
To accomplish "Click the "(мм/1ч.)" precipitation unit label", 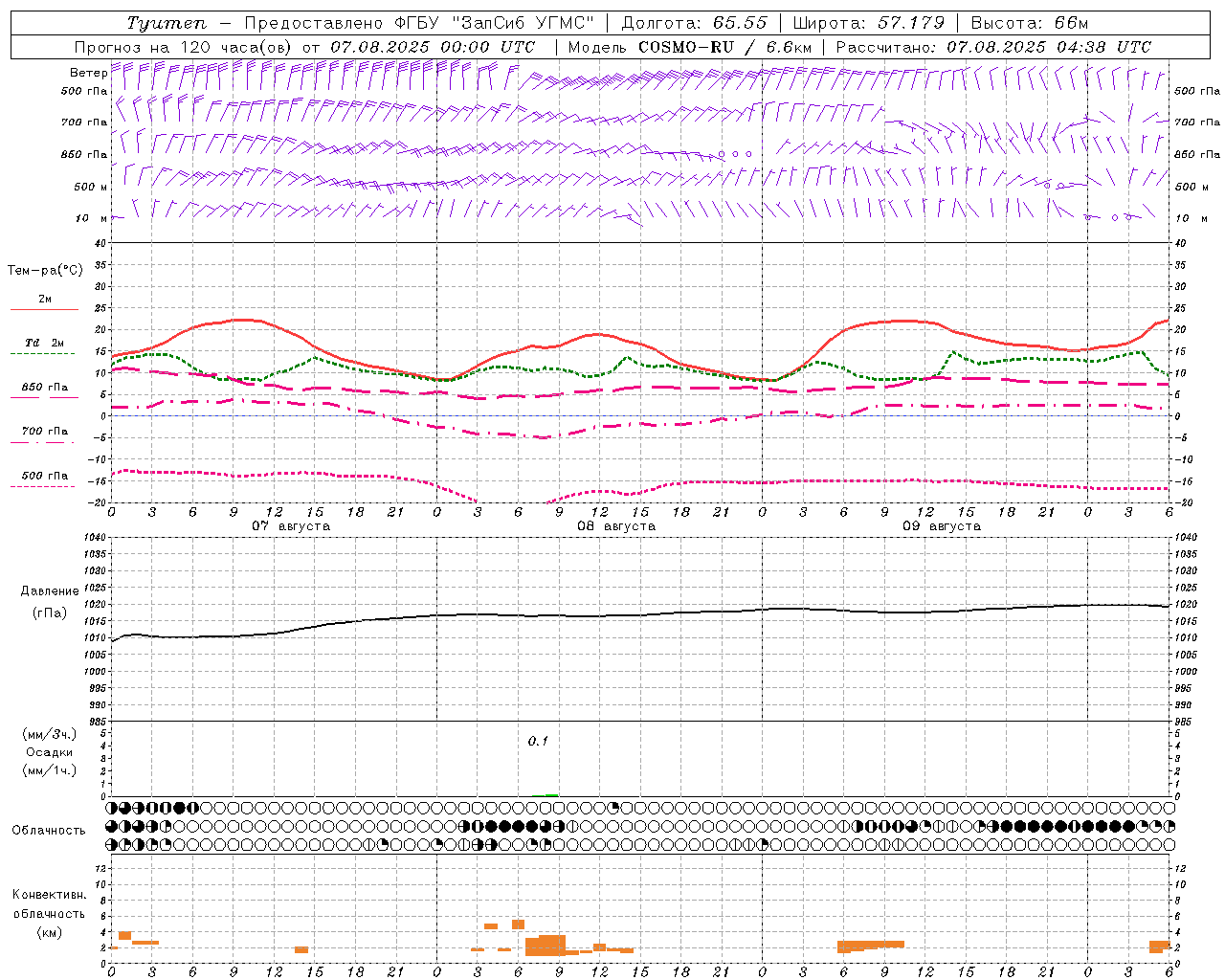I will tap(49, 770).
